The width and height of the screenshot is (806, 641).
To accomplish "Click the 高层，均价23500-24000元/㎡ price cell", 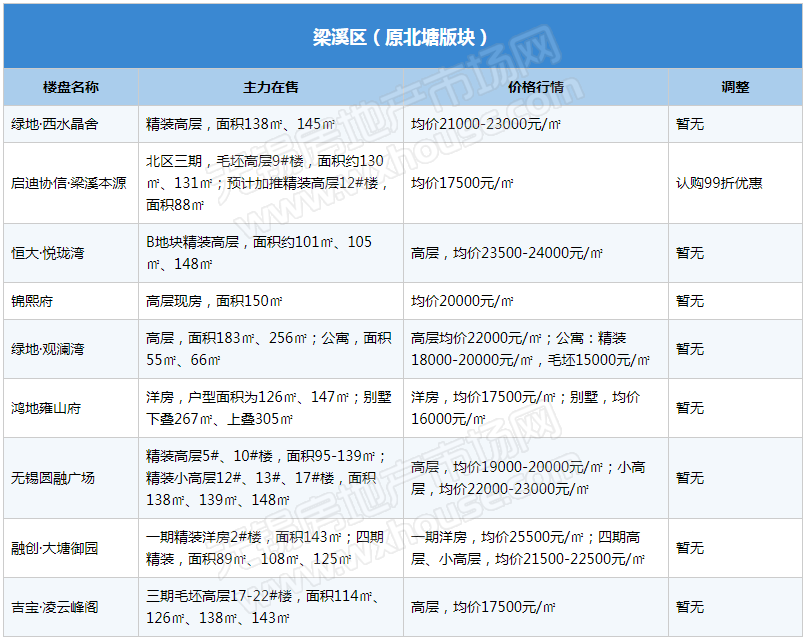I will 507,254.
